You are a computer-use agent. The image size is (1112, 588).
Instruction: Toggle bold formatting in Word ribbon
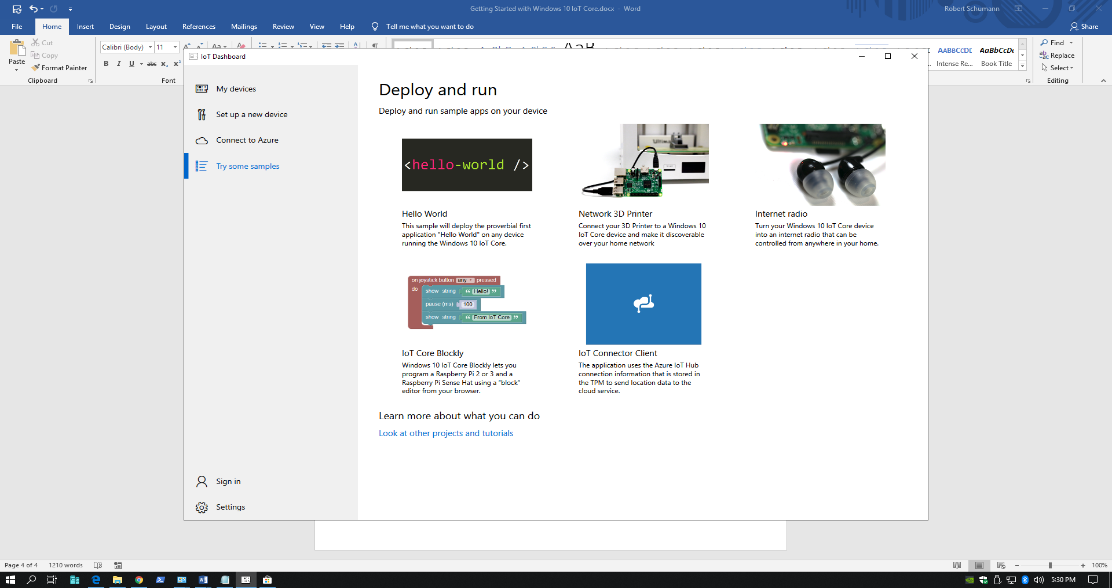(x=105, y=64)
